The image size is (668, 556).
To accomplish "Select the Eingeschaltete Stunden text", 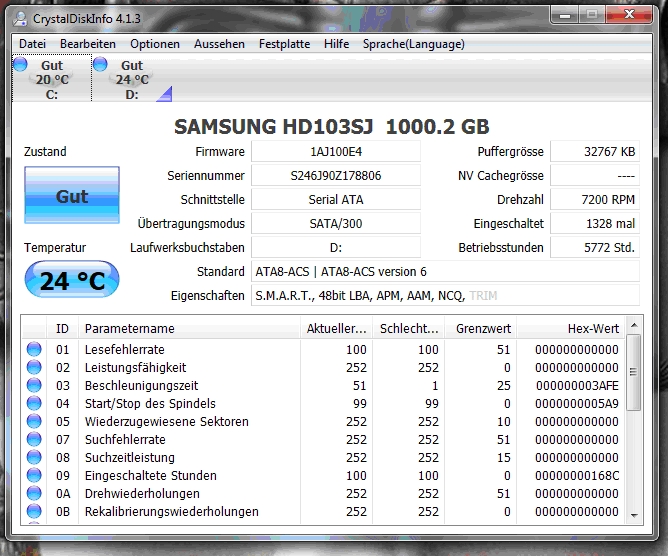I will pos(150,475).
